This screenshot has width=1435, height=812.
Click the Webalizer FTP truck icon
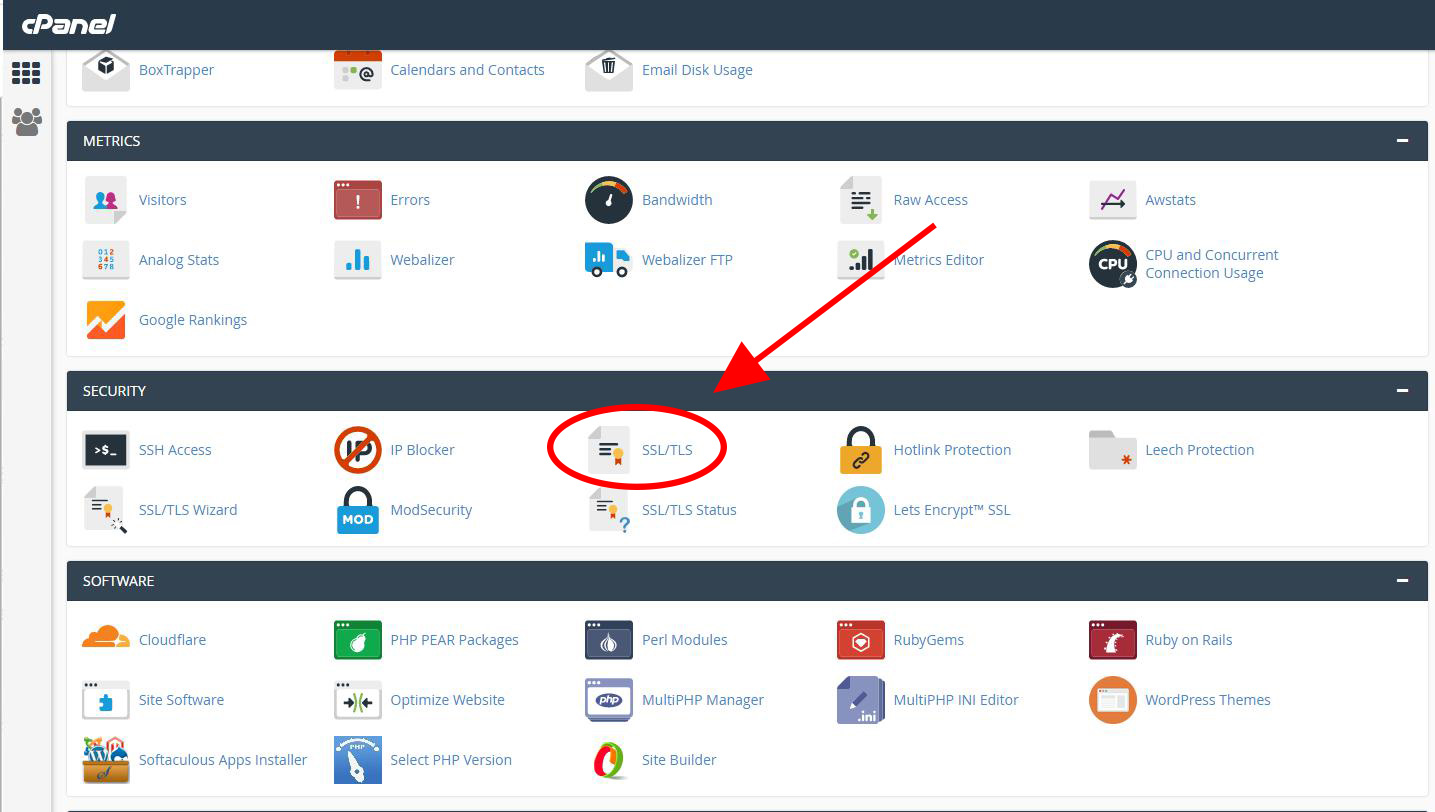(609, 260)
